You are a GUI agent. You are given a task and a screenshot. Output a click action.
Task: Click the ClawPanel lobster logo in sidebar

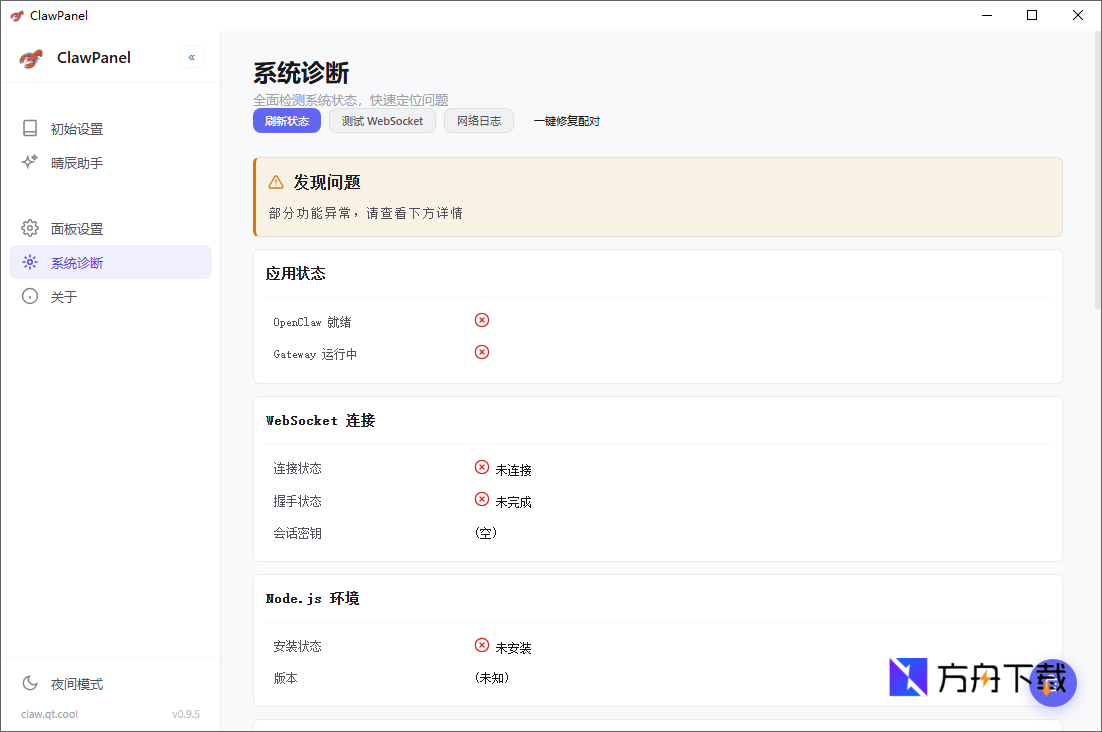click(31, 58)
